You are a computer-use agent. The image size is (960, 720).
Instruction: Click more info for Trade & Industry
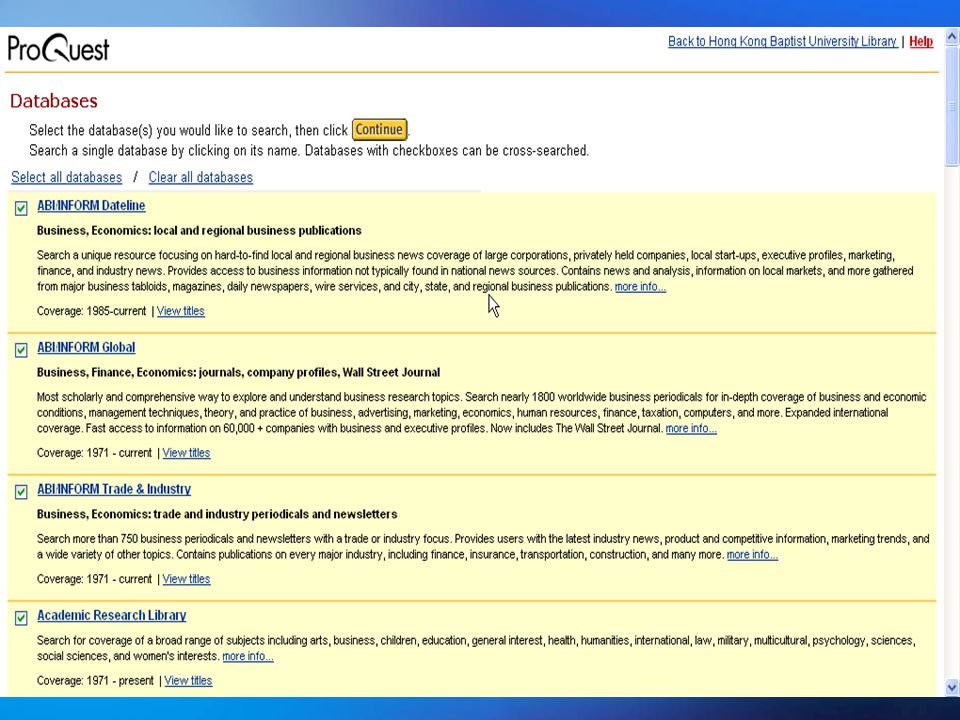tap(752, 555)
